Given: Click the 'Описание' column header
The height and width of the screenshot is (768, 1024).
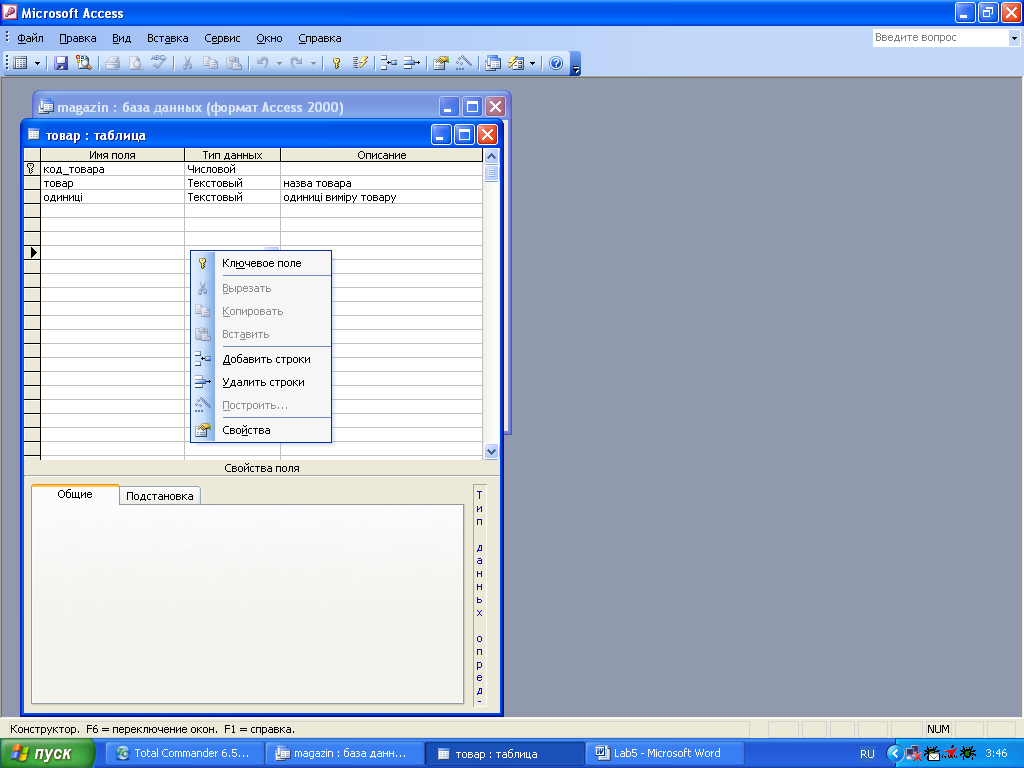Looking at the screenshot, I should pos(381,155).
